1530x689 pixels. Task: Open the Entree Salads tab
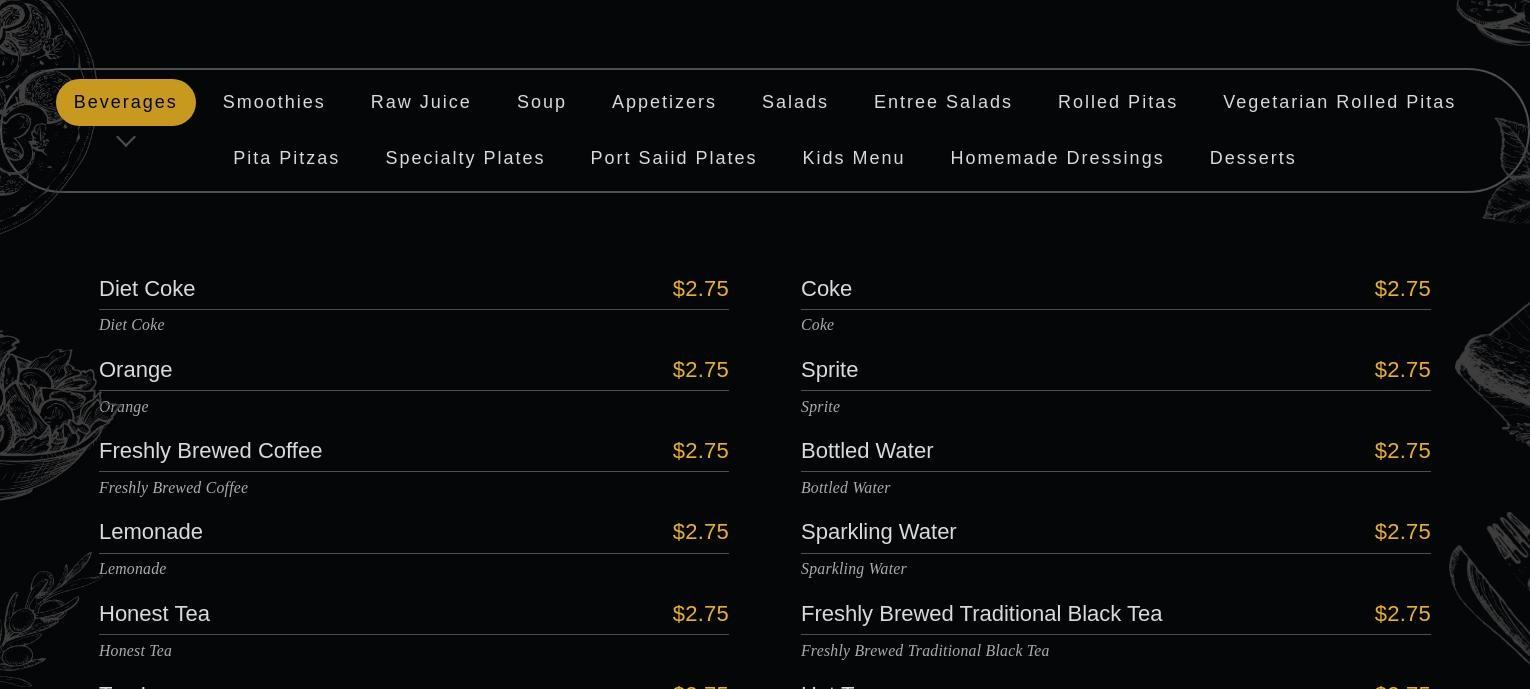pyautogui.click(x=943, y=102)
